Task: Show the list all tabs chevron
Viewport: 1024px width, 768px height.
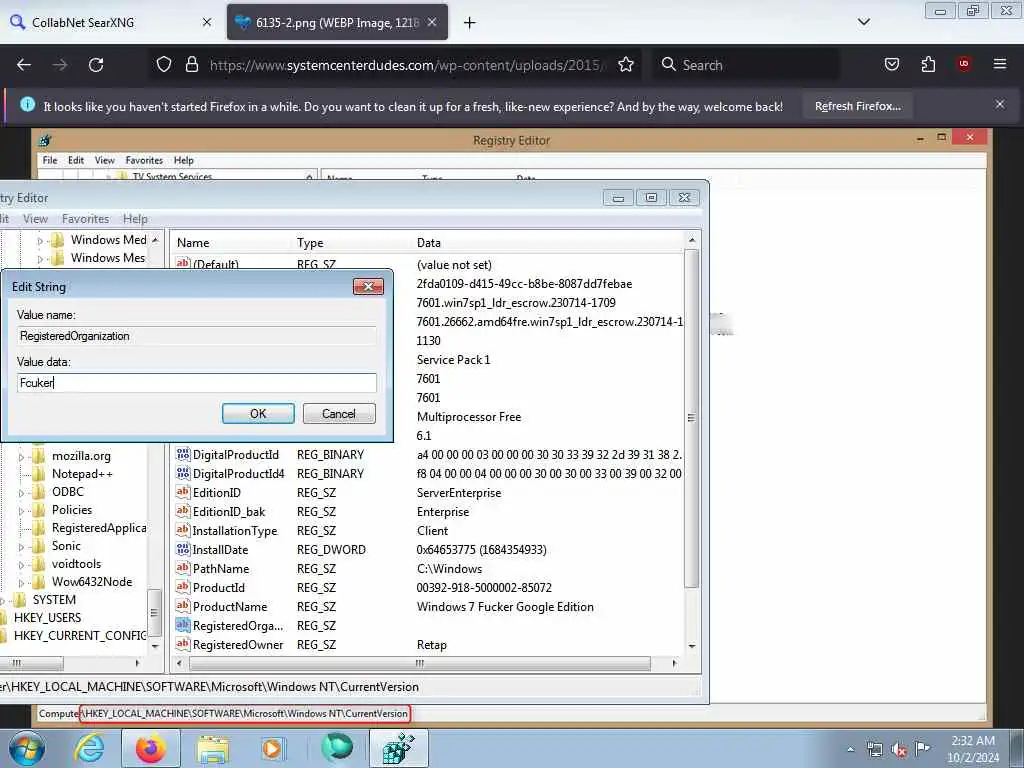Action: coord(863,22)
